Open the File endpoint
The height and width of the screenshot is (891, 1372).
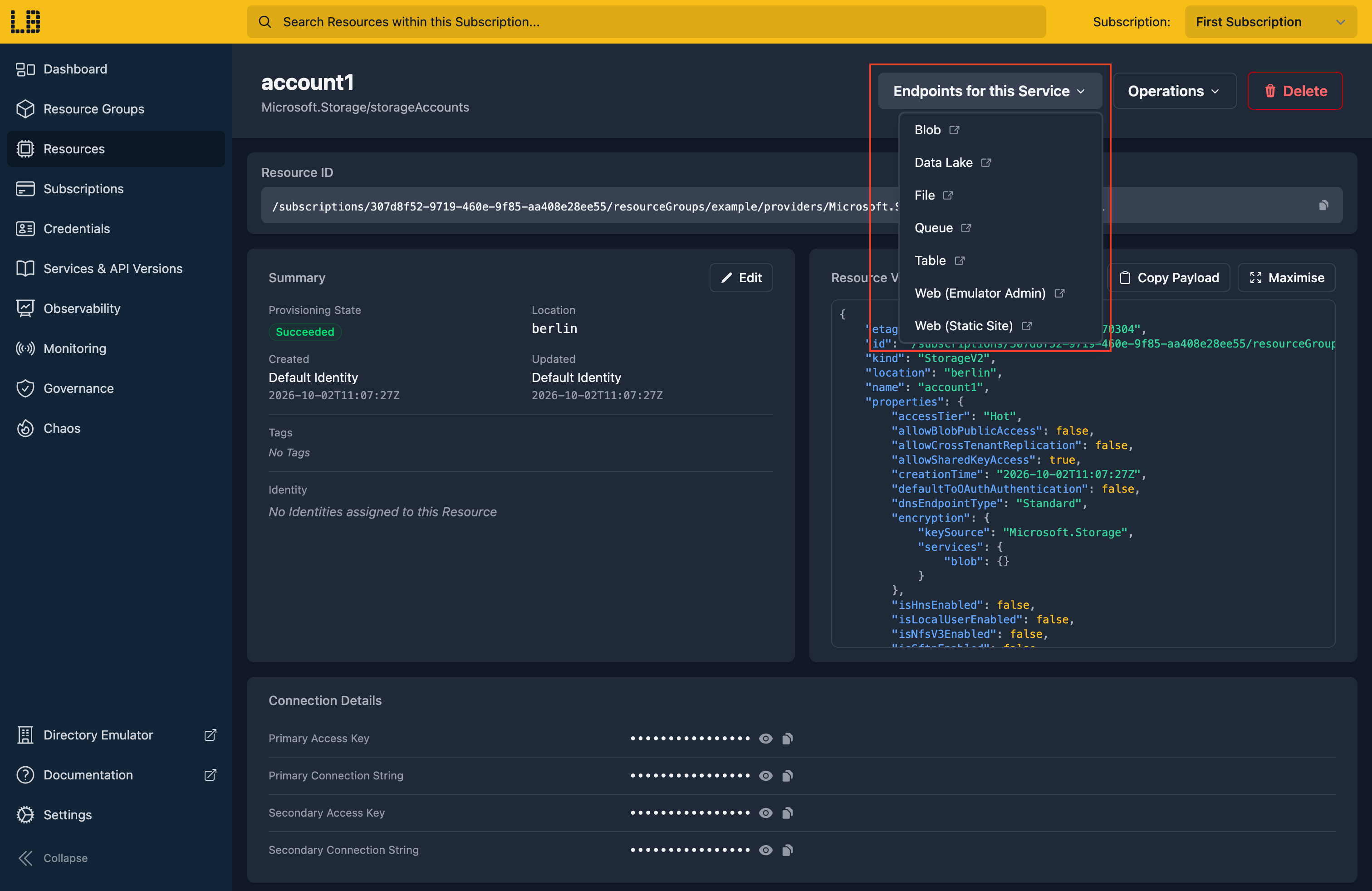1000,196
